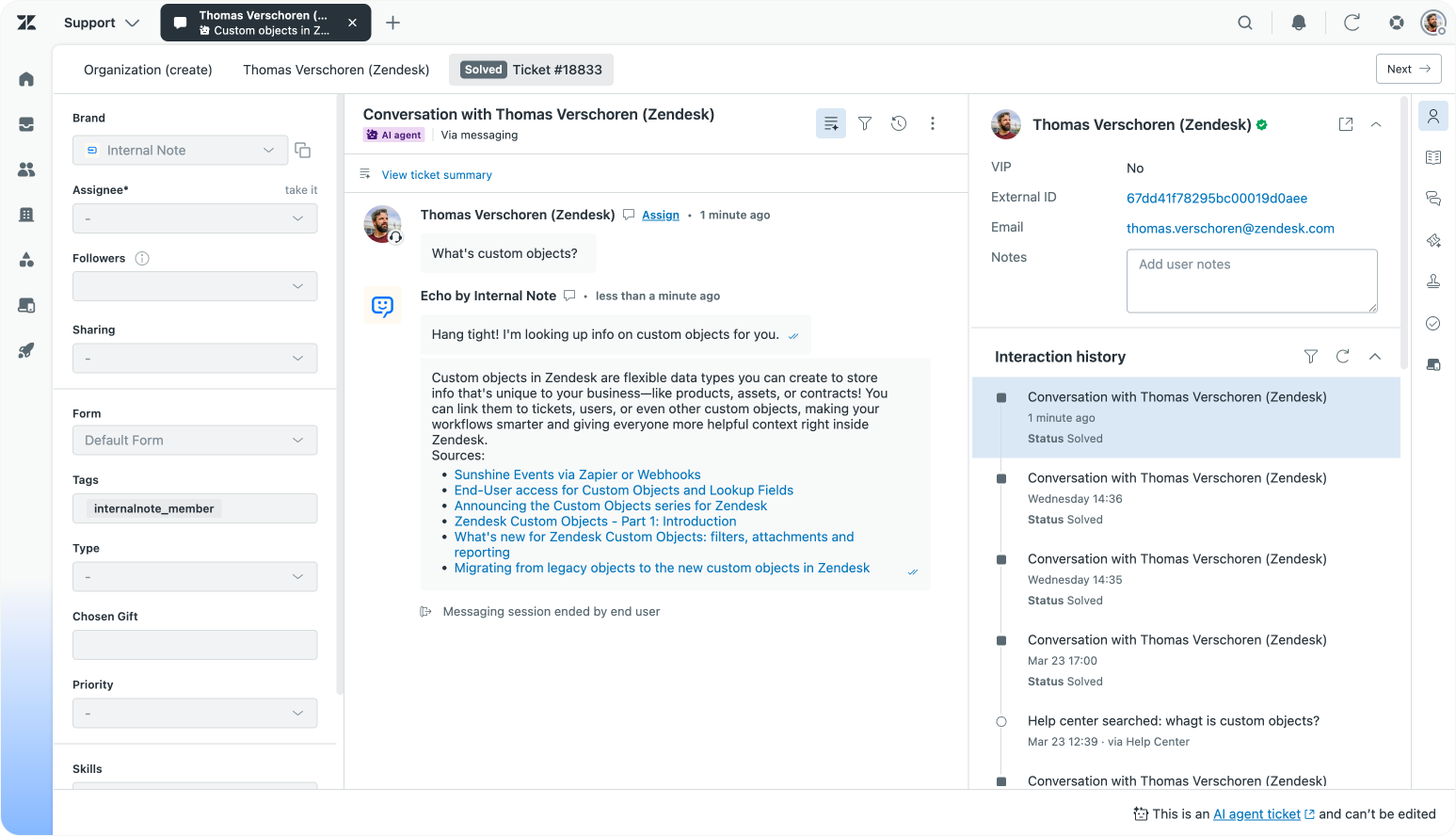Switch to the Organization (create) tab
The height and width of the screenshot is (836, 1456).
(148, 70)
